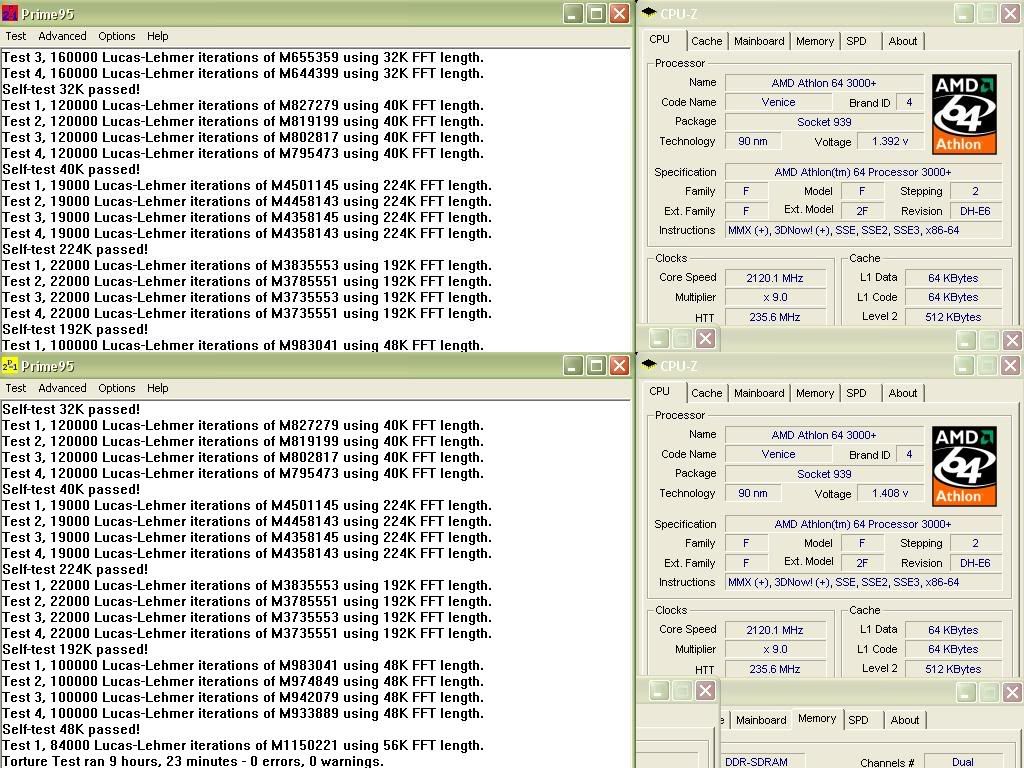
Task: Click the Channels # field showing Dual
Action: (962, 761)
